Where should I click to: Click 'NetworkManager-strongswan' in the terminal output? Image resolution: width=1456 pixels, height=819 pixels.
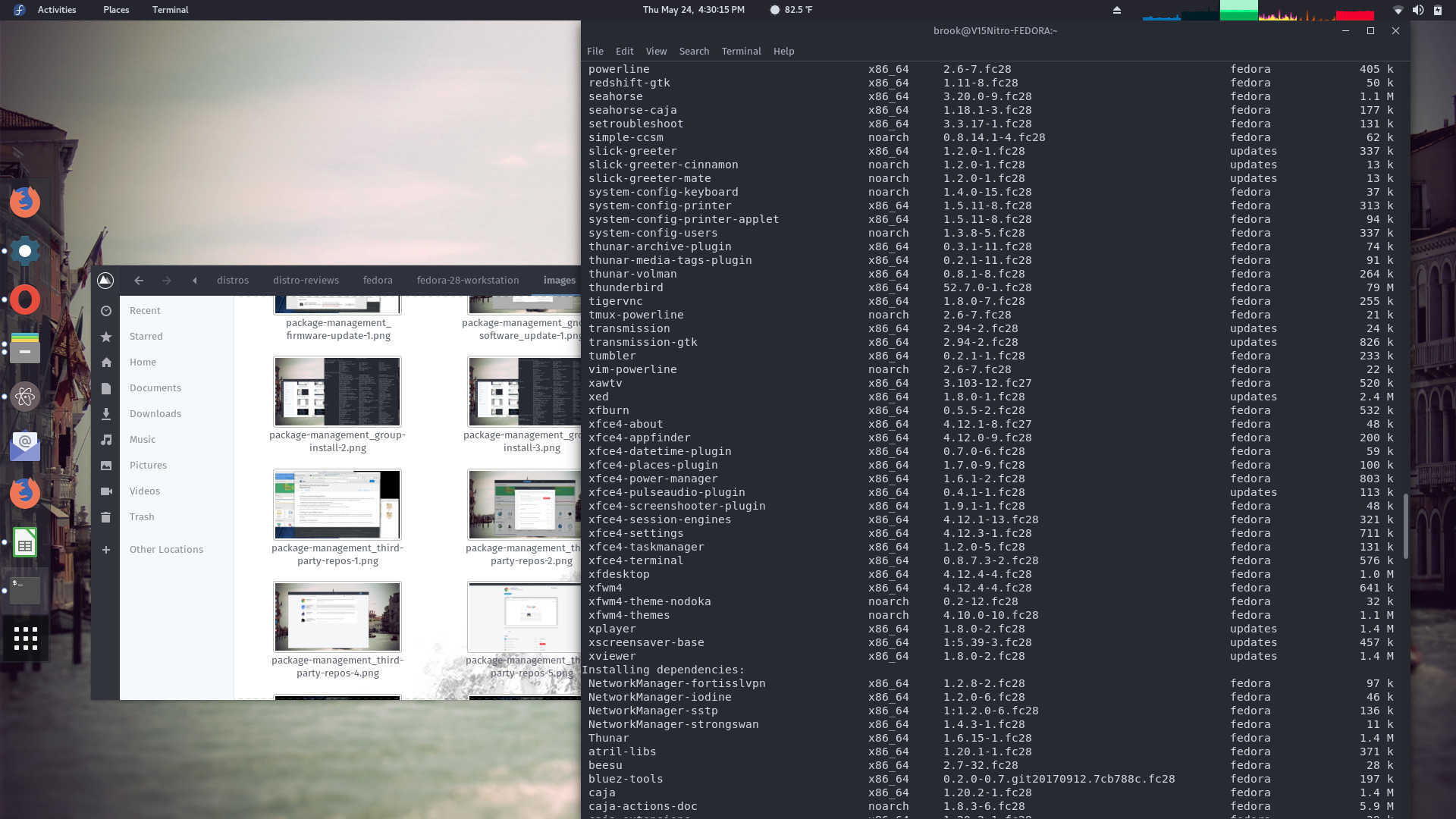pos(673,724)
